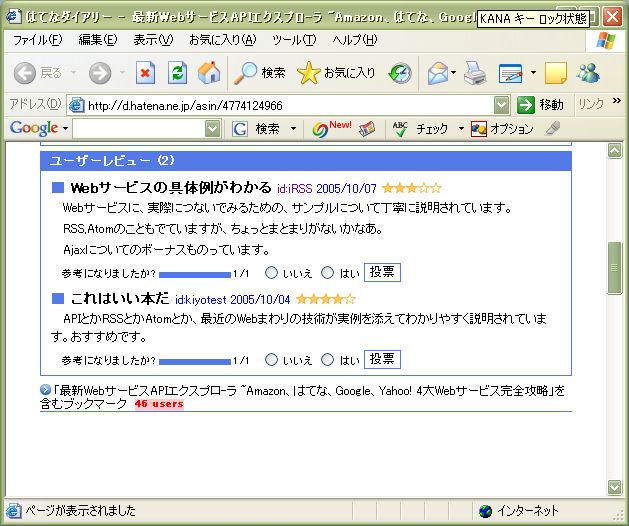Click the Google toolbar logo
Viewport: 629px width, 526px height.
[34, 128]
